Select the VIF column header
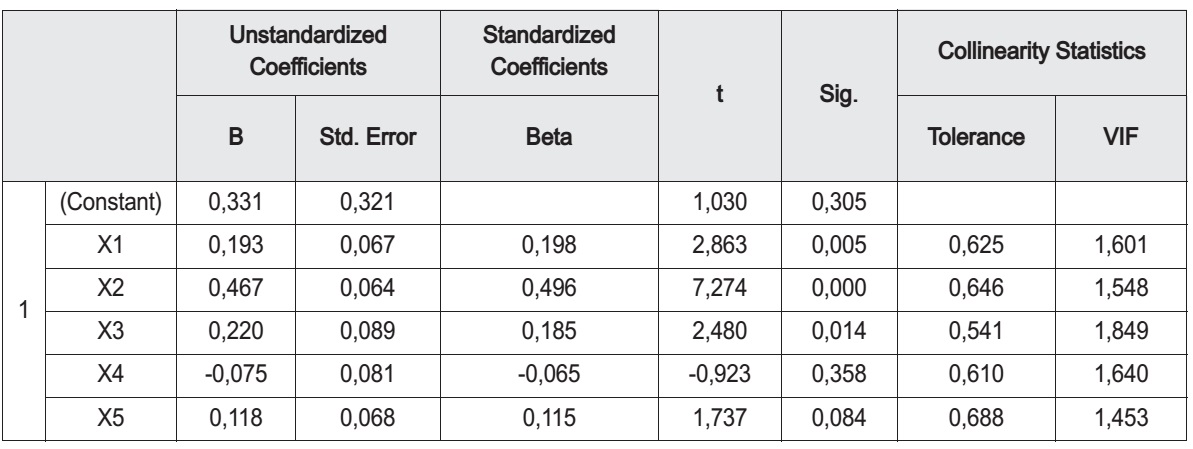 click(1121, 138)
